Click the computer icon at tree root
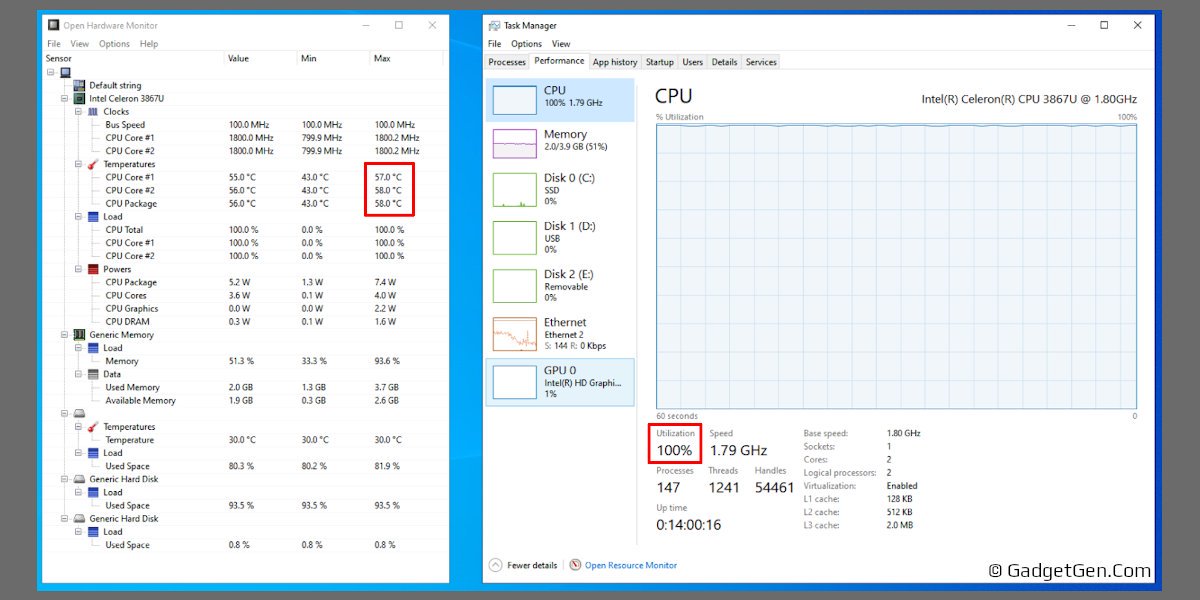Screen dimensions: 1200x600 (x=65, y=72)
